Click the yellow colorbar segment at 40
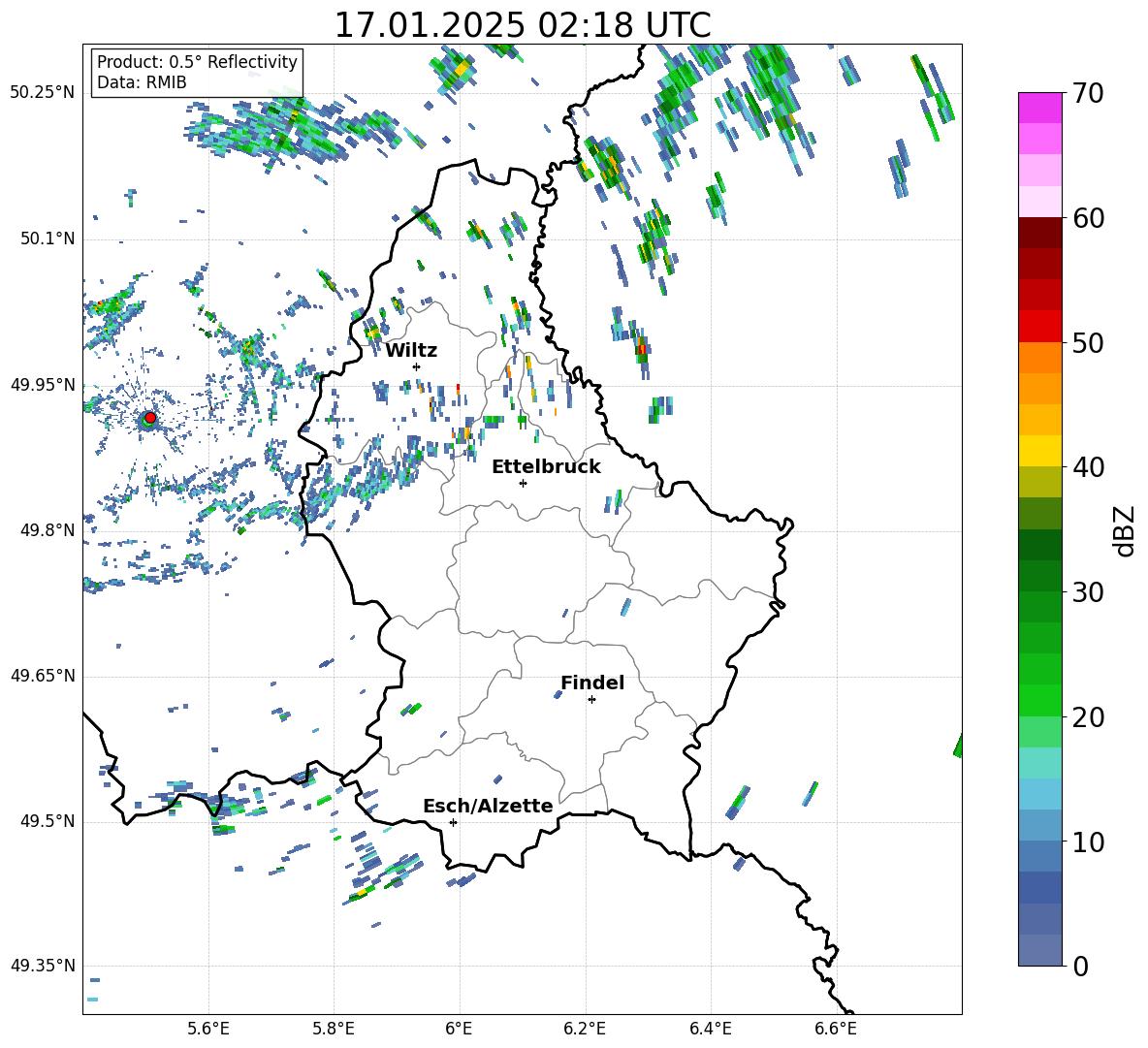This screenshot has height=1048, width=1148. click(1039, 451)
